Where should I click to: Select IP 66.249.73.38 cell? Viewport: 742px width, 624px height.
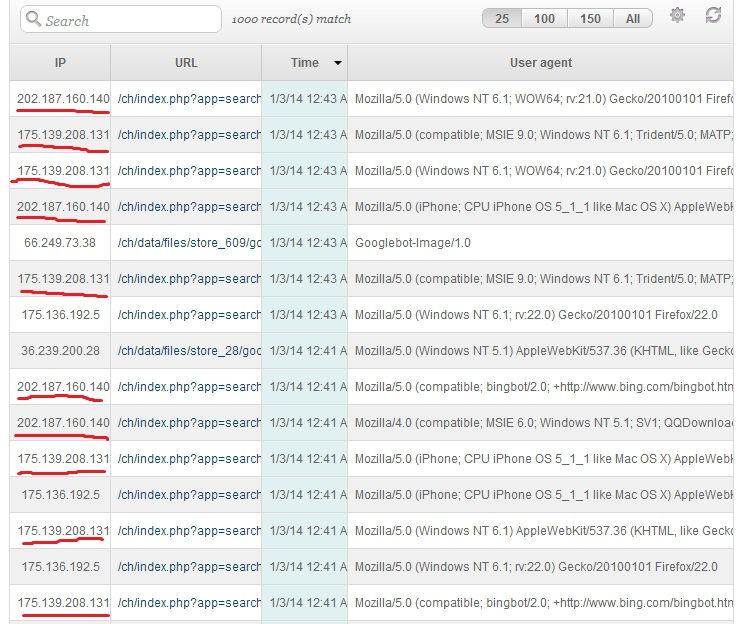60,243
